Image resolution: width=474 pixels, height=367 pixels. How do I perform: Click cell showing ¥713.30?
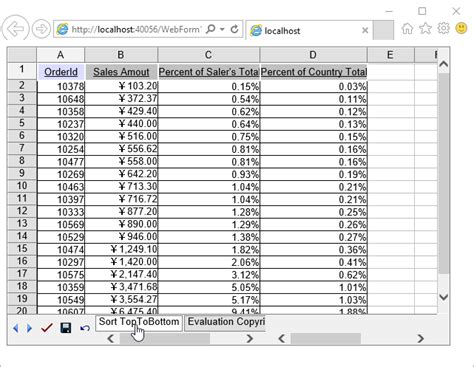tap(121, 187)
